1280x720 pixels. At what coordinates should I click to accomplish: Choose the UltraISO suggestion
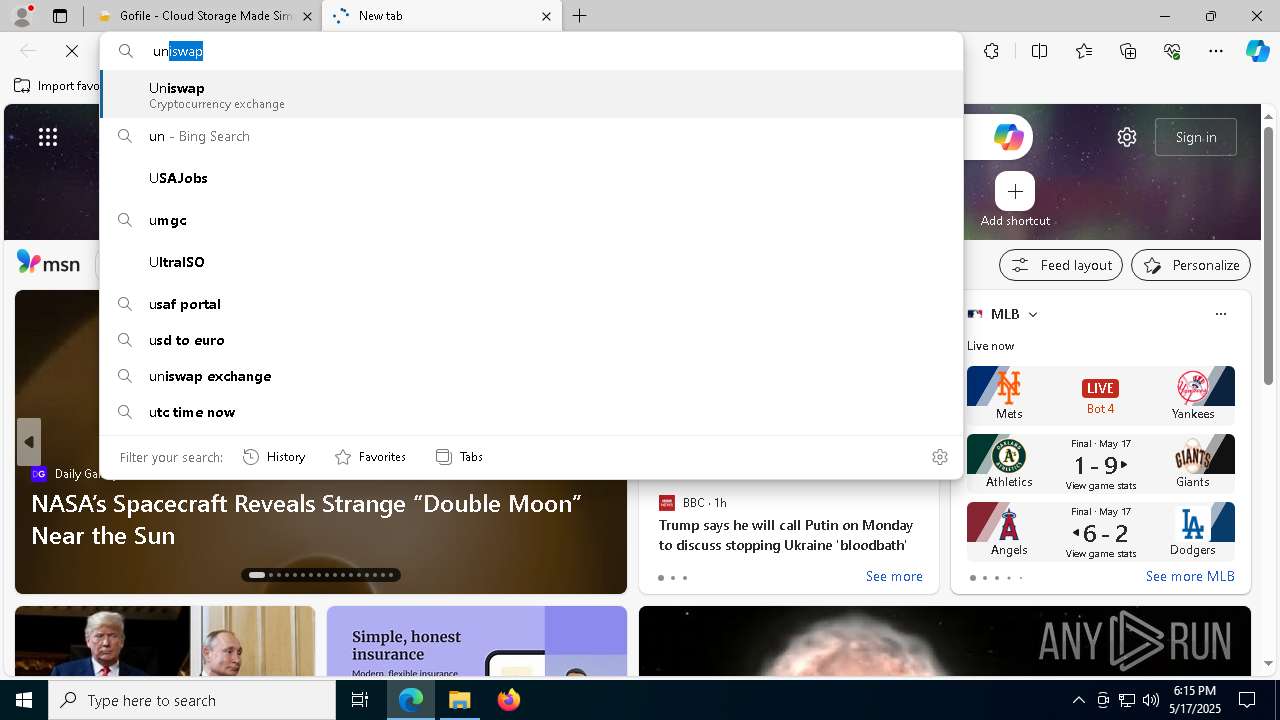[x=531, y=262]
